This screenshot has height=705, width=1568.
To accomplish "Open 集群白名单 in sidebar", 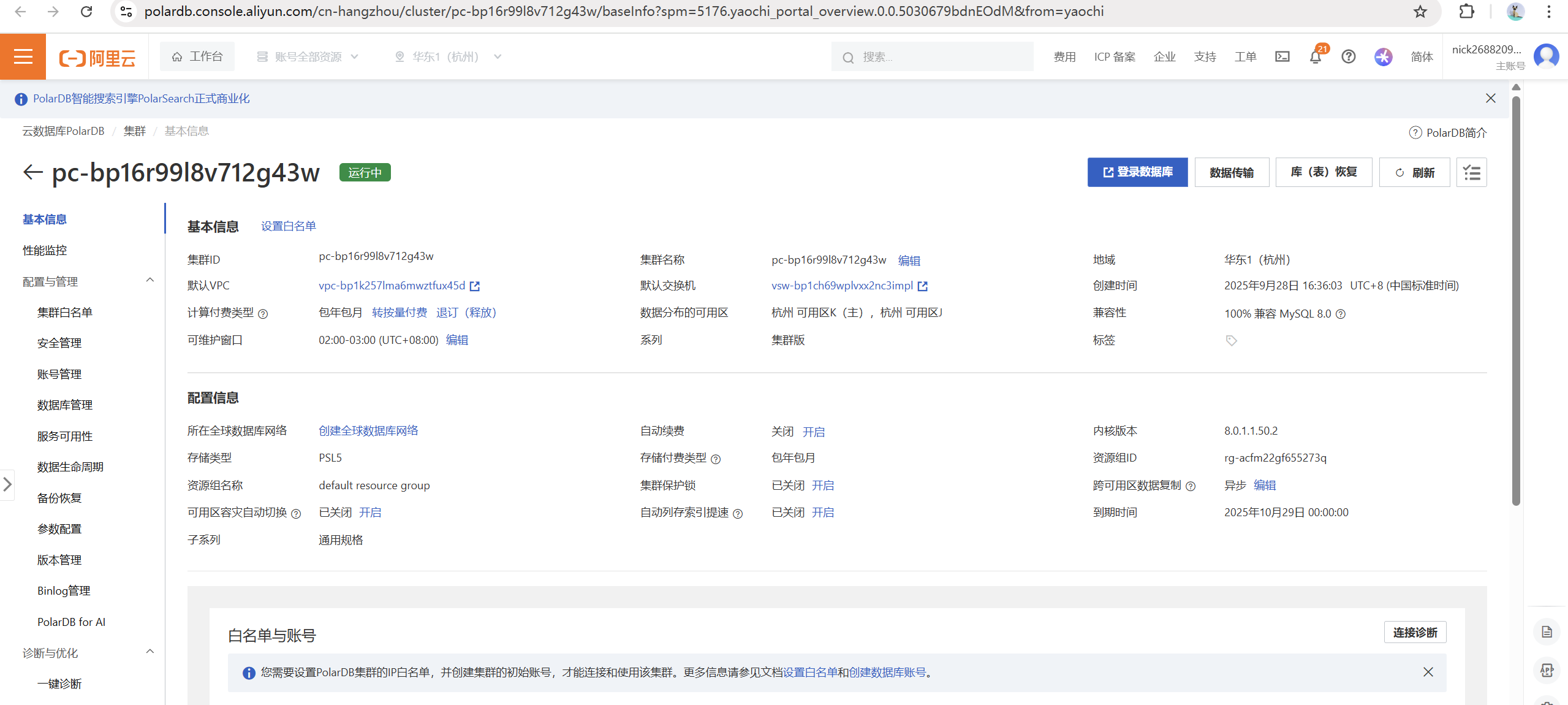I will [x=65, y=312].
